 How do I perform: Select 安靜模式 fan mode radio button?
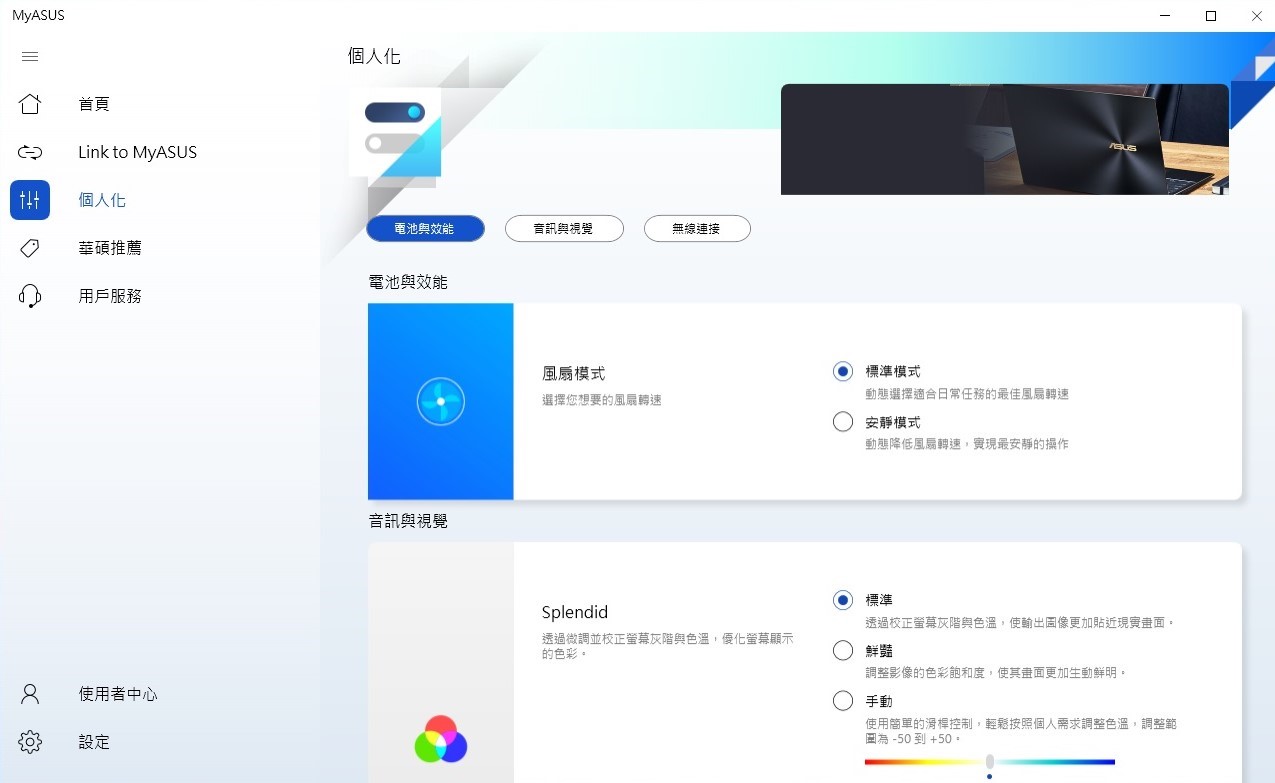843,422
